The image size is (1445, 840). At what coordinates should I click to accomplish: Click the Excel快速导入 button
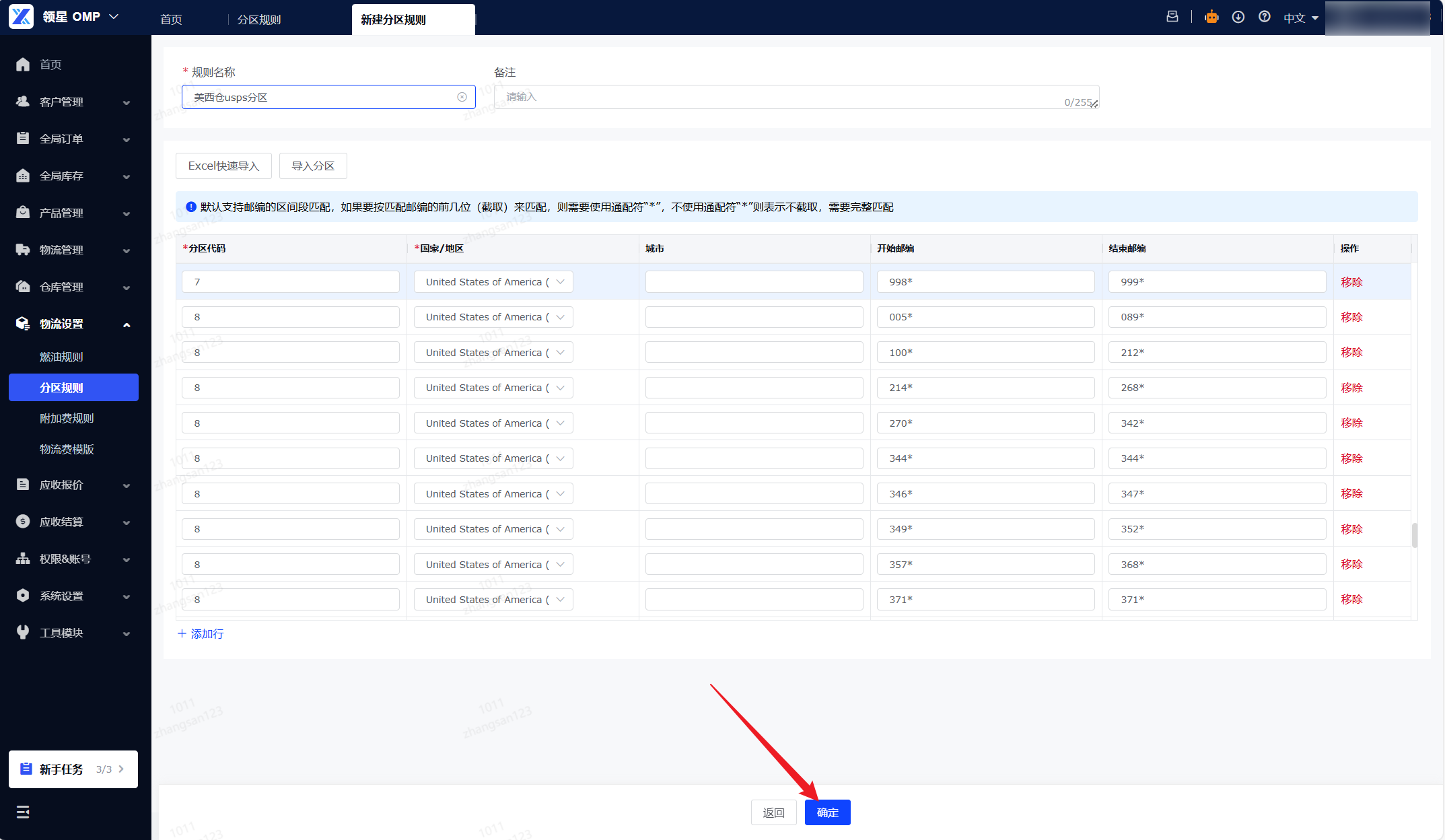click(223, 166)
